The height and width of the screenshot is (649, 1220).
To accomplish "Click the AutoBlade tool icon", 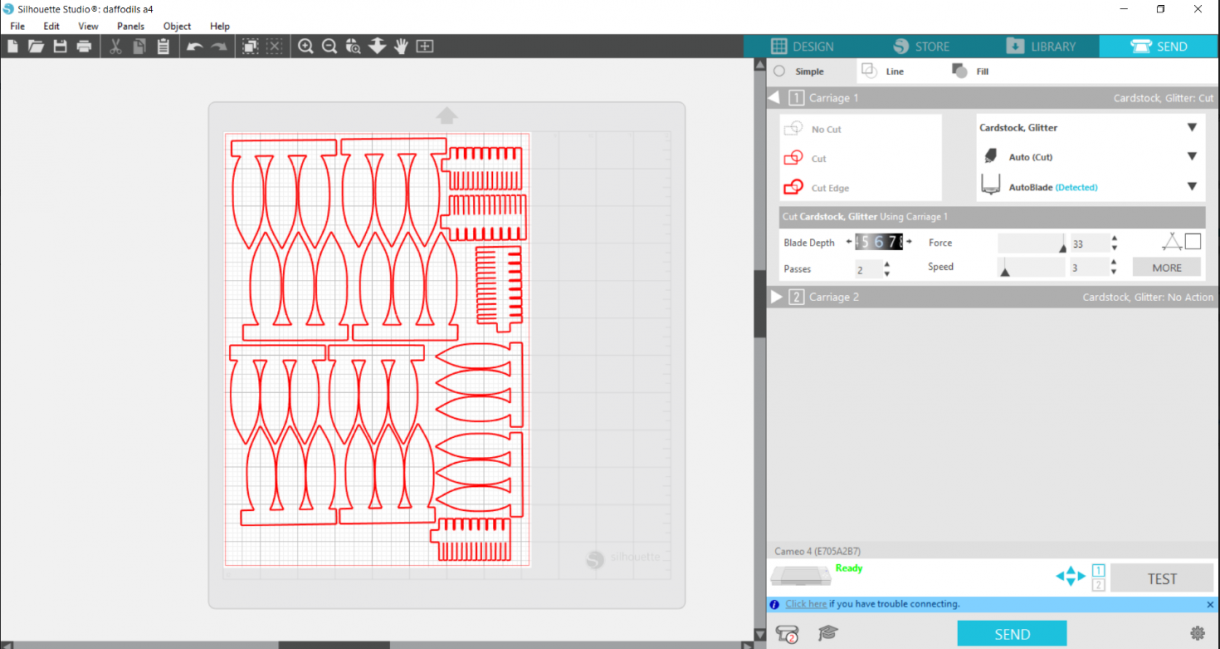I will (992, 186).
